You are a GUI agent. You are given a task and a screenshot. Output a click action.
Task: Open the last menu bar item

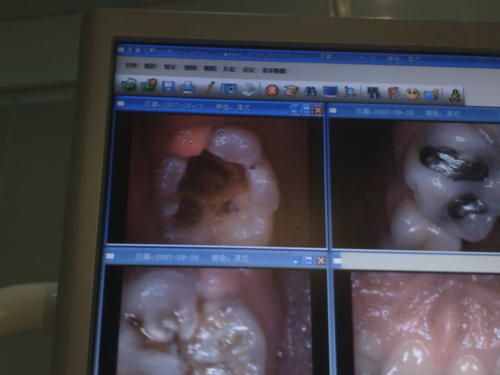(x=274, y=70)
